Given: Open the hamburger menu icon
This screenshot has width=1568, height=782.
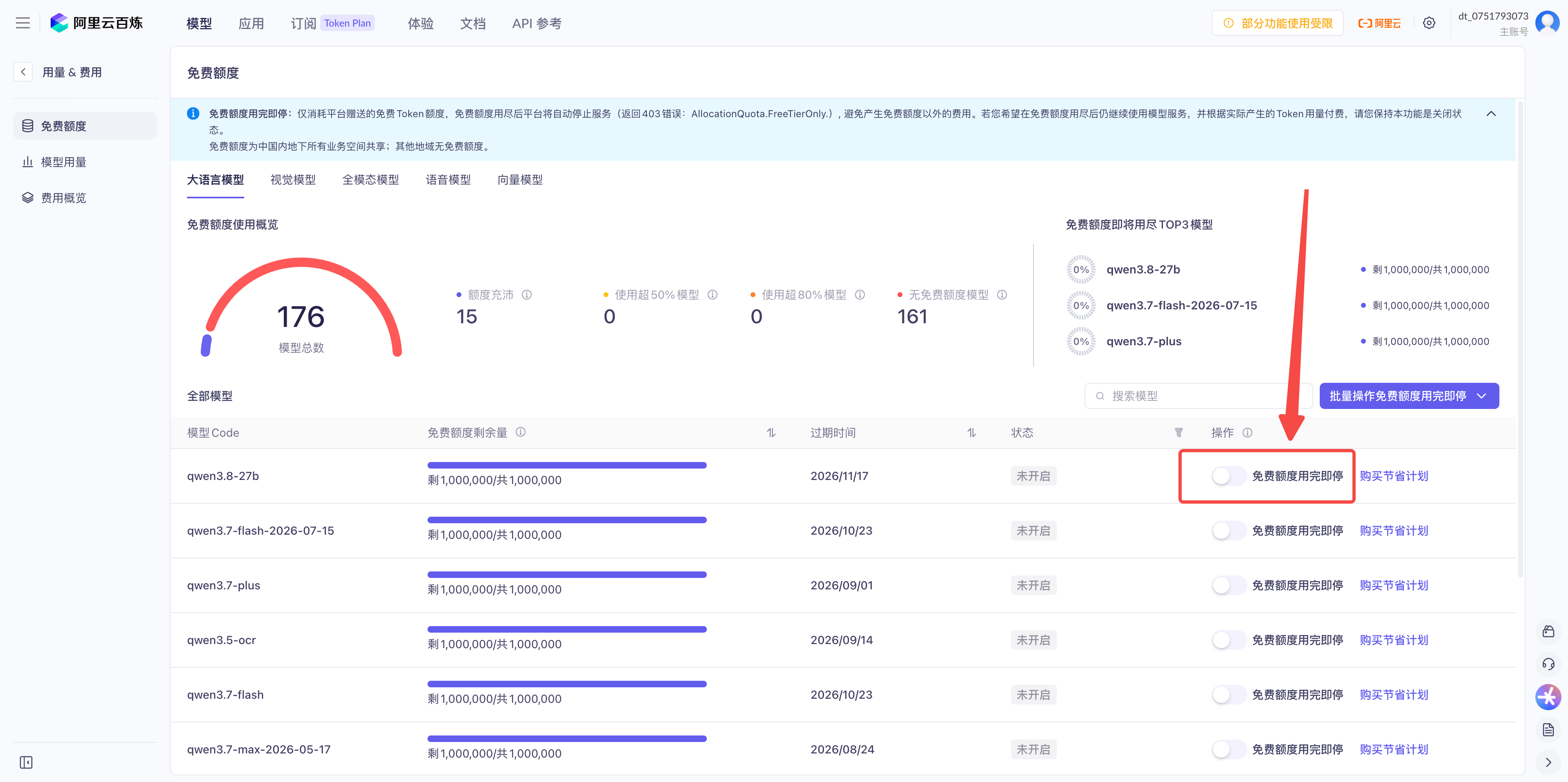Looking at the screenshot, I should coord(22,23).
